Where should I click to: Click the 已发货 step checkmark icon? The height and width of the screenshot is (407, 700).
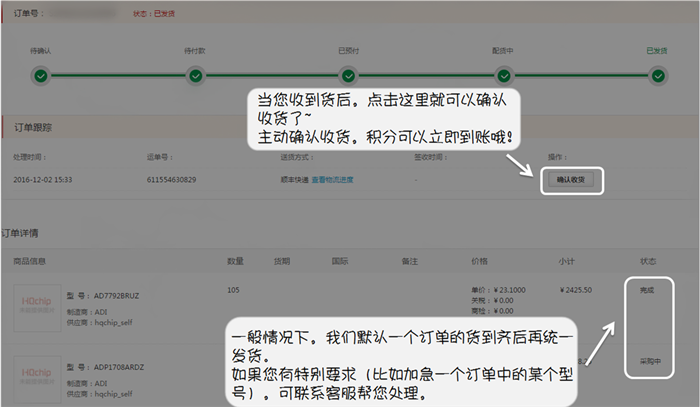[657, 75]
